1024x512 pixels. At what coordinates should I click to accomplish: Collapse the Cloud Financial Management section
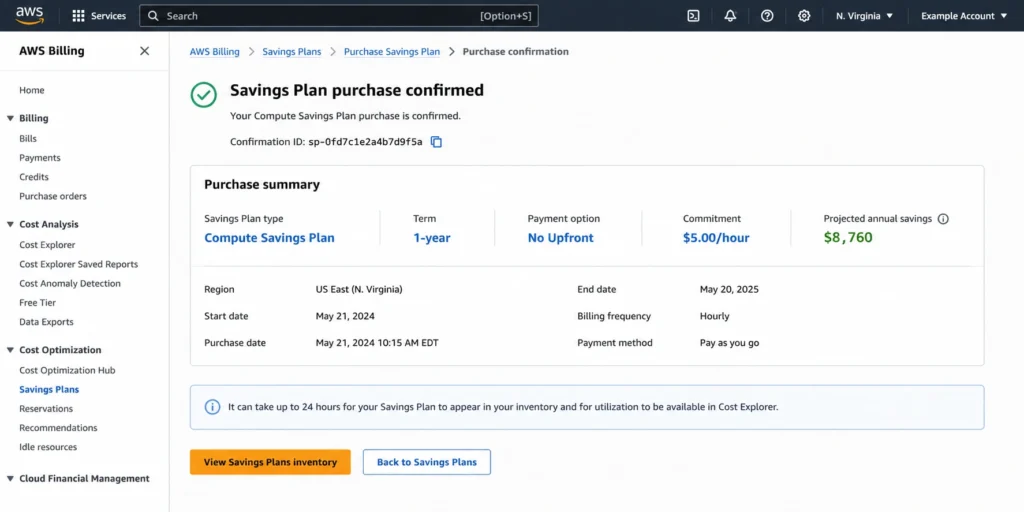10,479
